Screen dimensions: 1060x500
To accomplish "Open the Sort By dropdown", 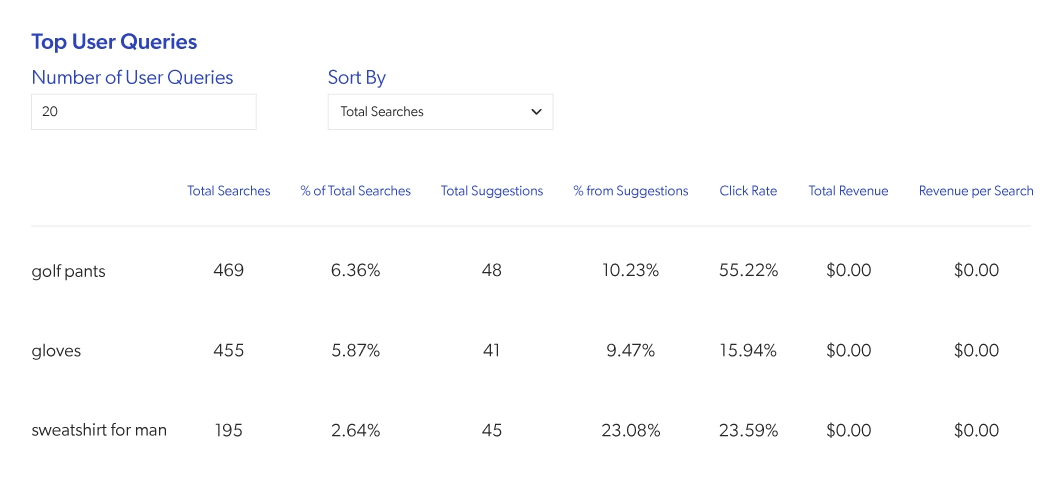I will point(440,112).
